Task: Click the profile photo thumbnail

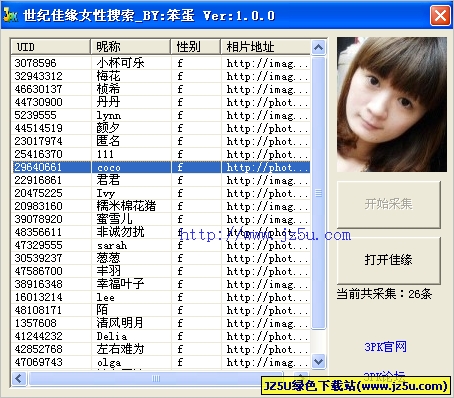Action: [392, 105]
